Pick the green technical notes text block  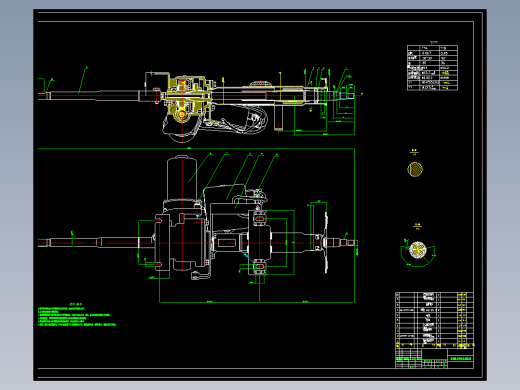click(x=77, y=315)
